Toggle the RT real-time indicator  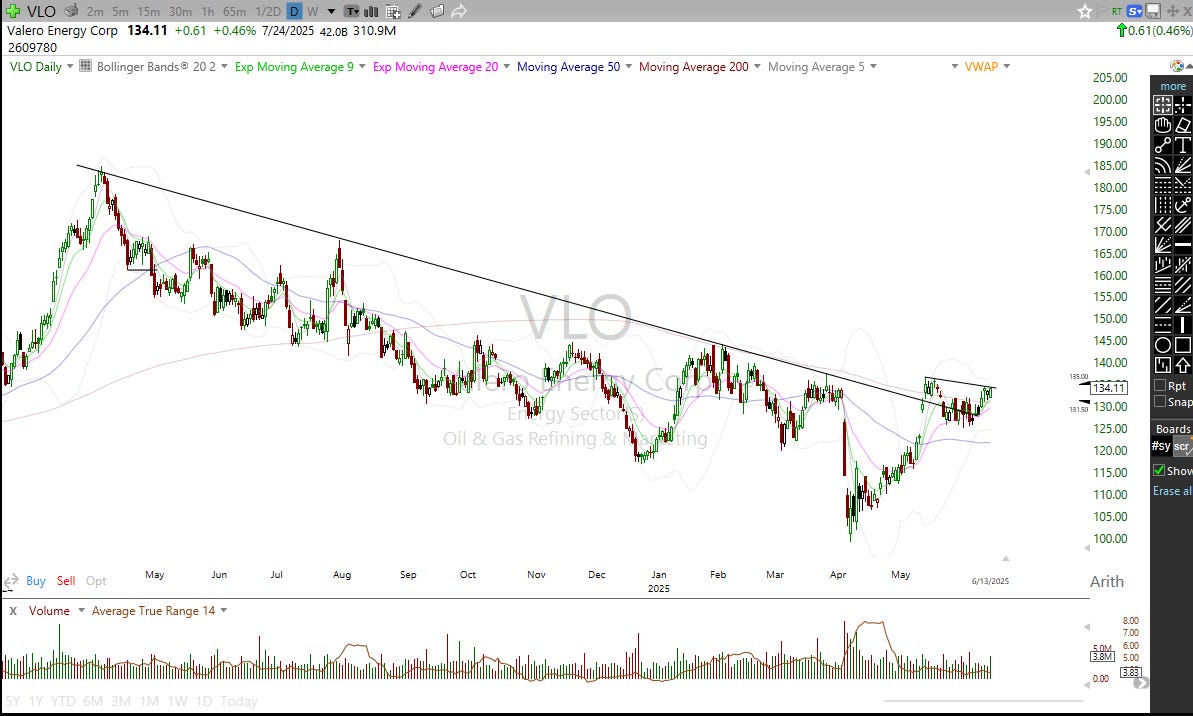[x=1117, y=11]
